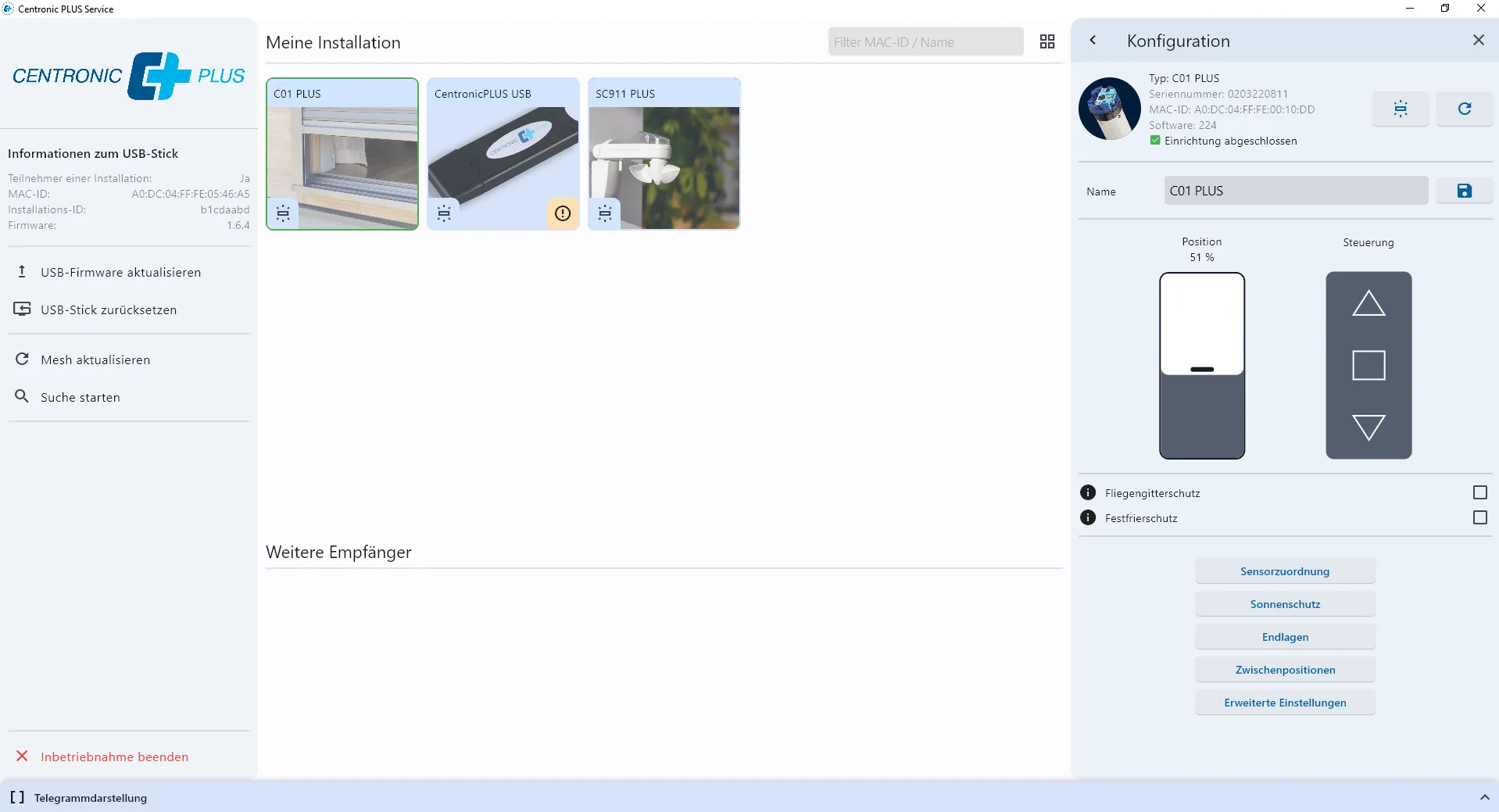Start the USB firmware update
1499x812 pixels.
[120, 272]
